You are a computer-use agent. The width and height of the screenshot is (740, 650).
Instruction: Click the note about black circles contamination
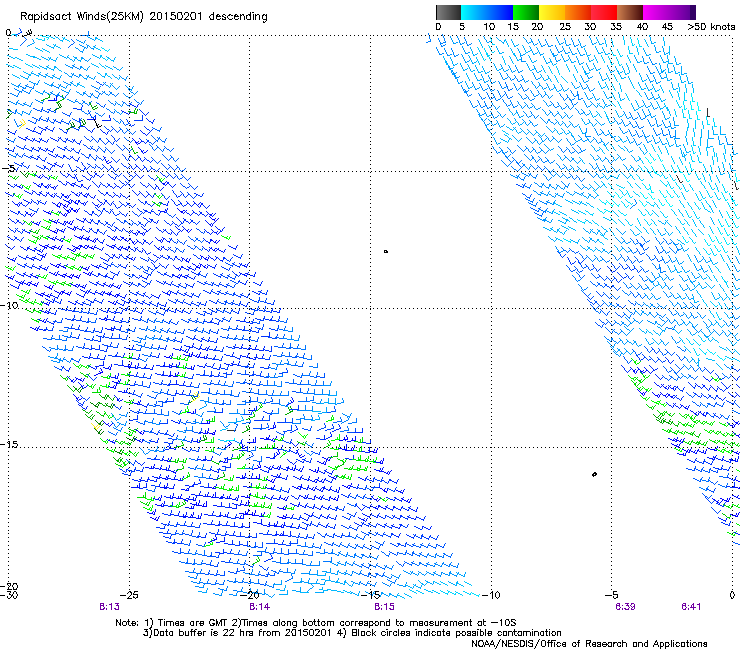[449, 633]
